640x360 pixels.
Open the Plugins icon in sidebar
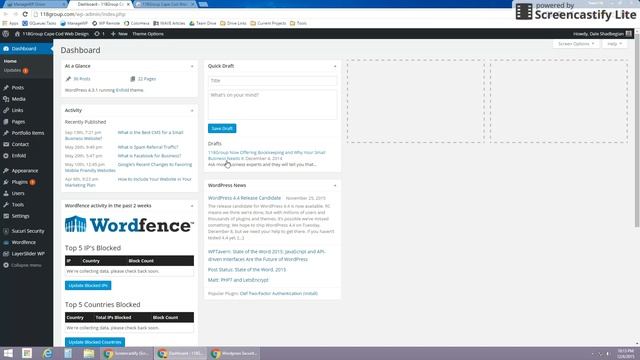tap(6, 182)
